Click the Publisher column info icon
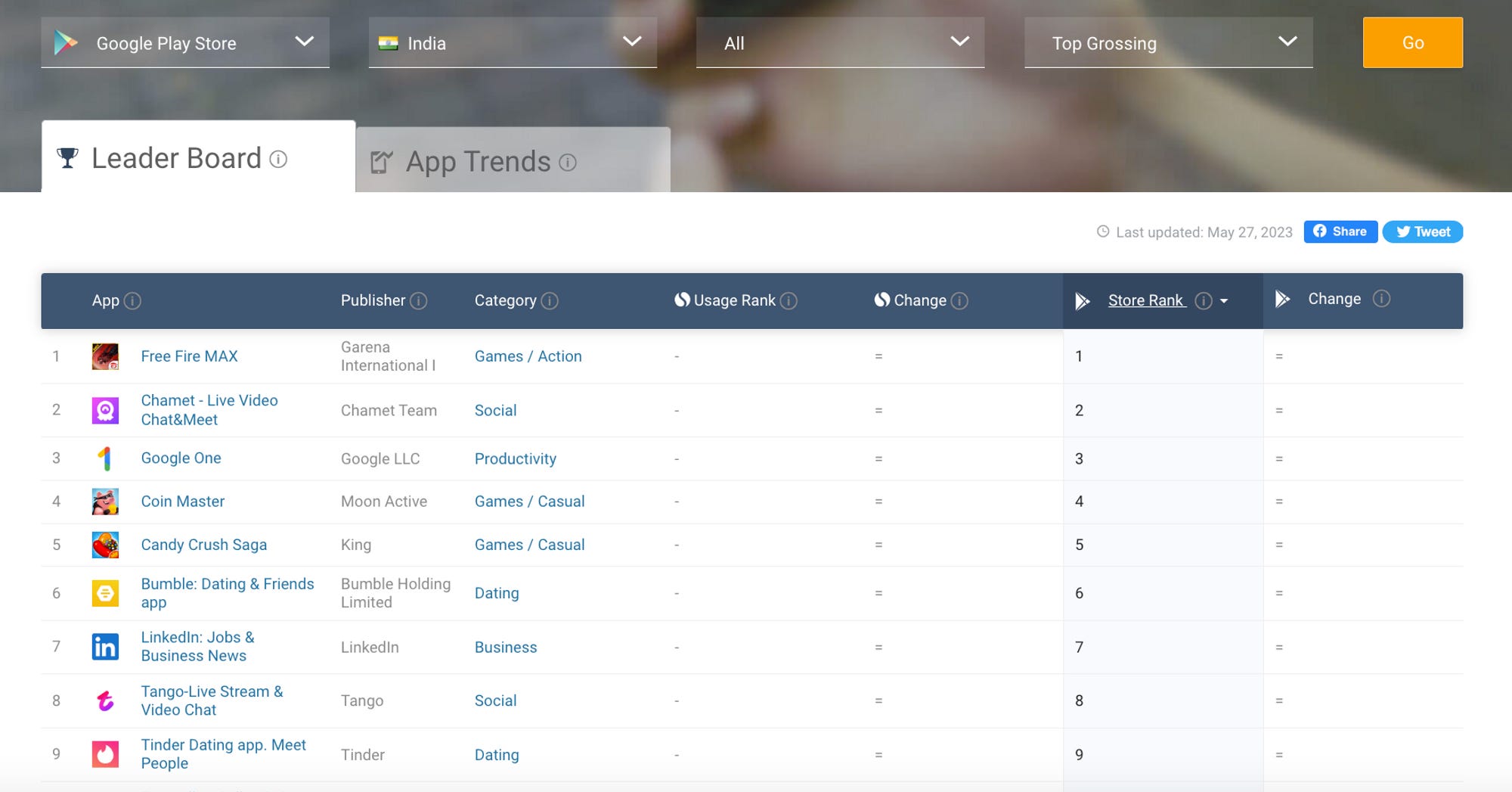 [419, 301]
